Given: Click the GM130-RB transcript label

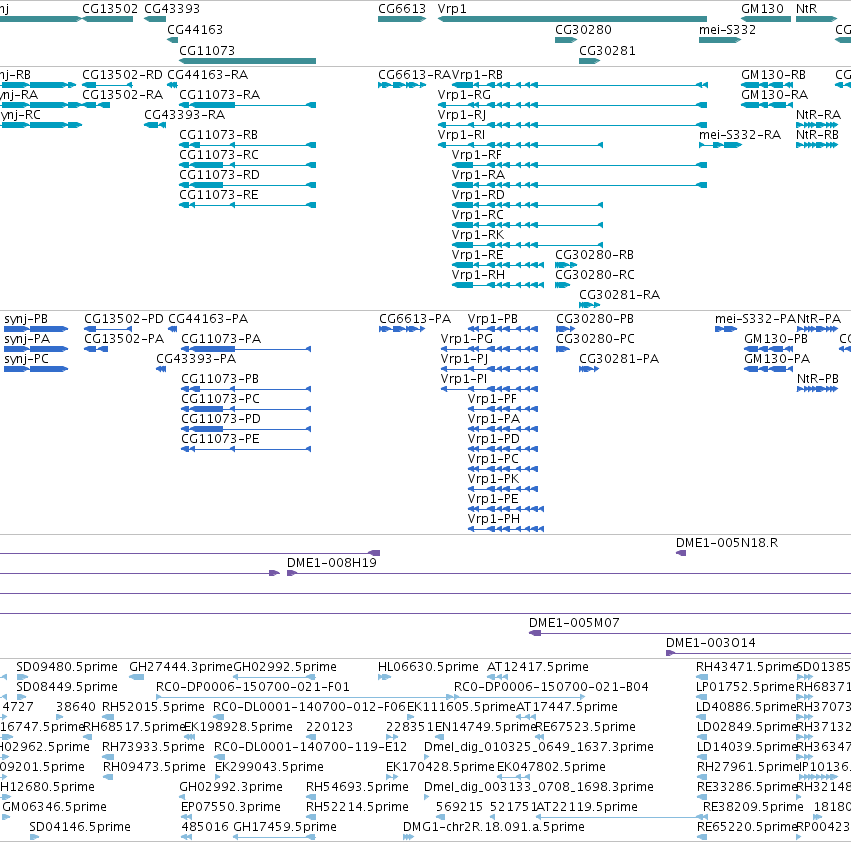Looking at the screenshot, I should [773, 74].
